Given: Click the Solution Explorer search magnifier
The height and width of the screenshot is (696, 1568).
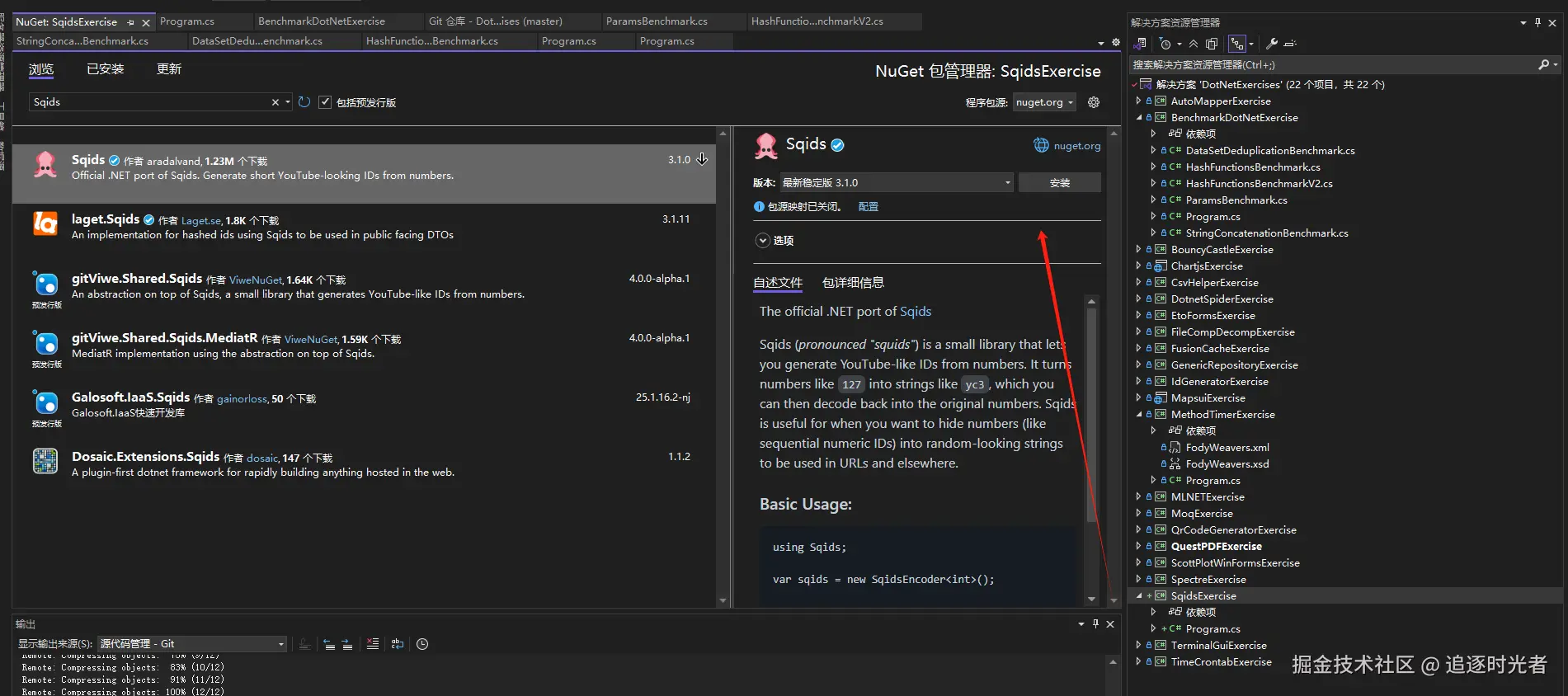Looking at the screenshot, I should 1543,64.
